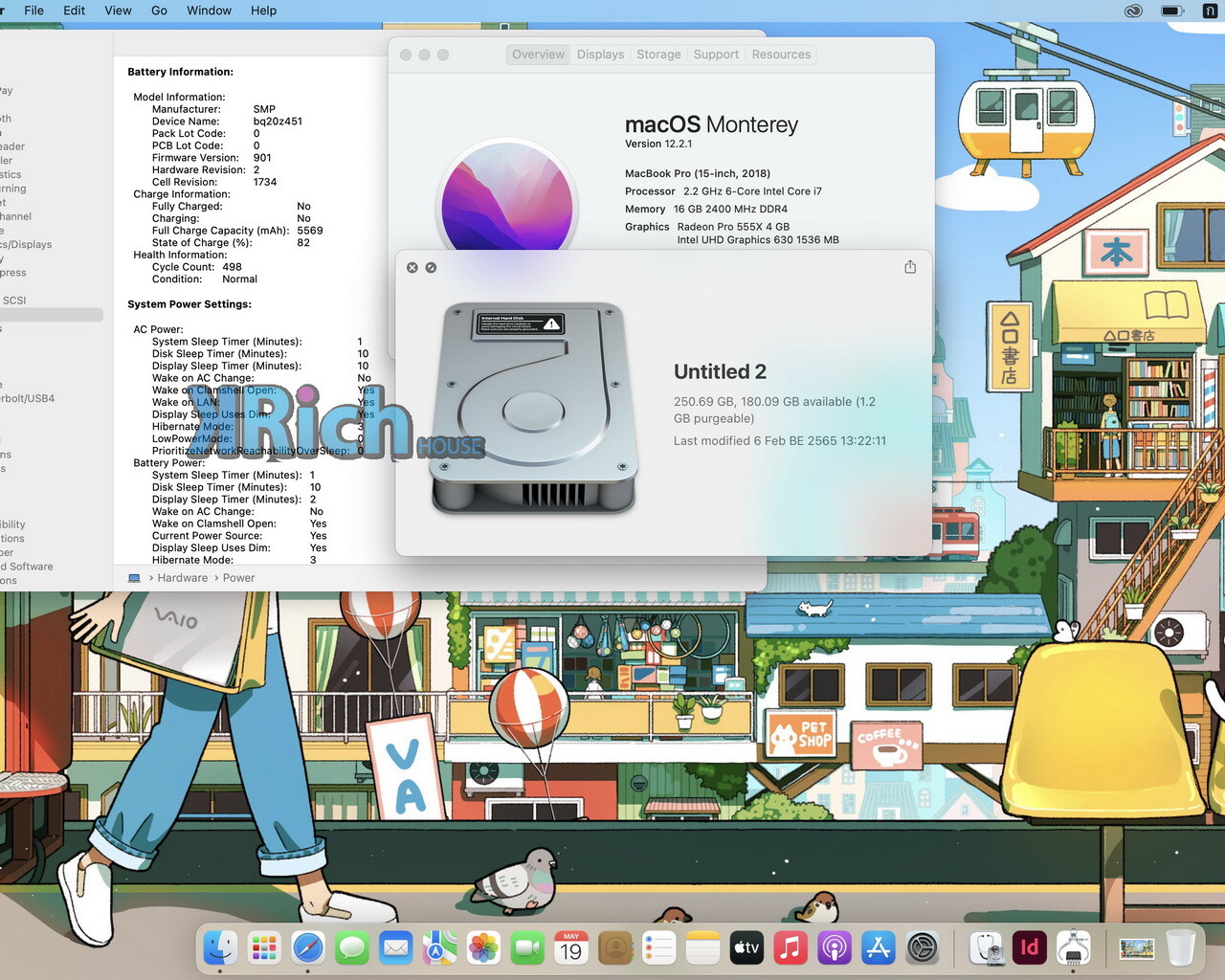Open Adobe InDesign in the Dock
This screenshot has width=1225, height=980.
pos(1030,948)
